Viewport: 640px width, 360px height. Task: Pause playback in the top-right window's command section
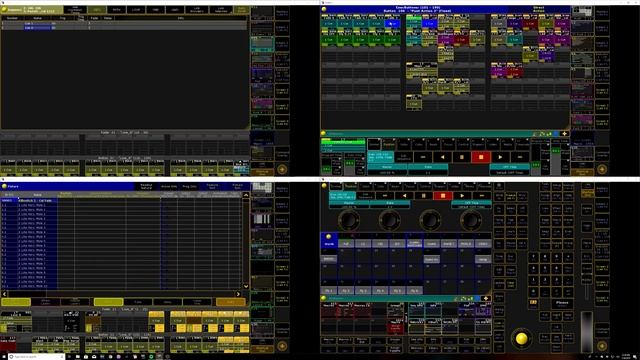(x=462, y=157)
